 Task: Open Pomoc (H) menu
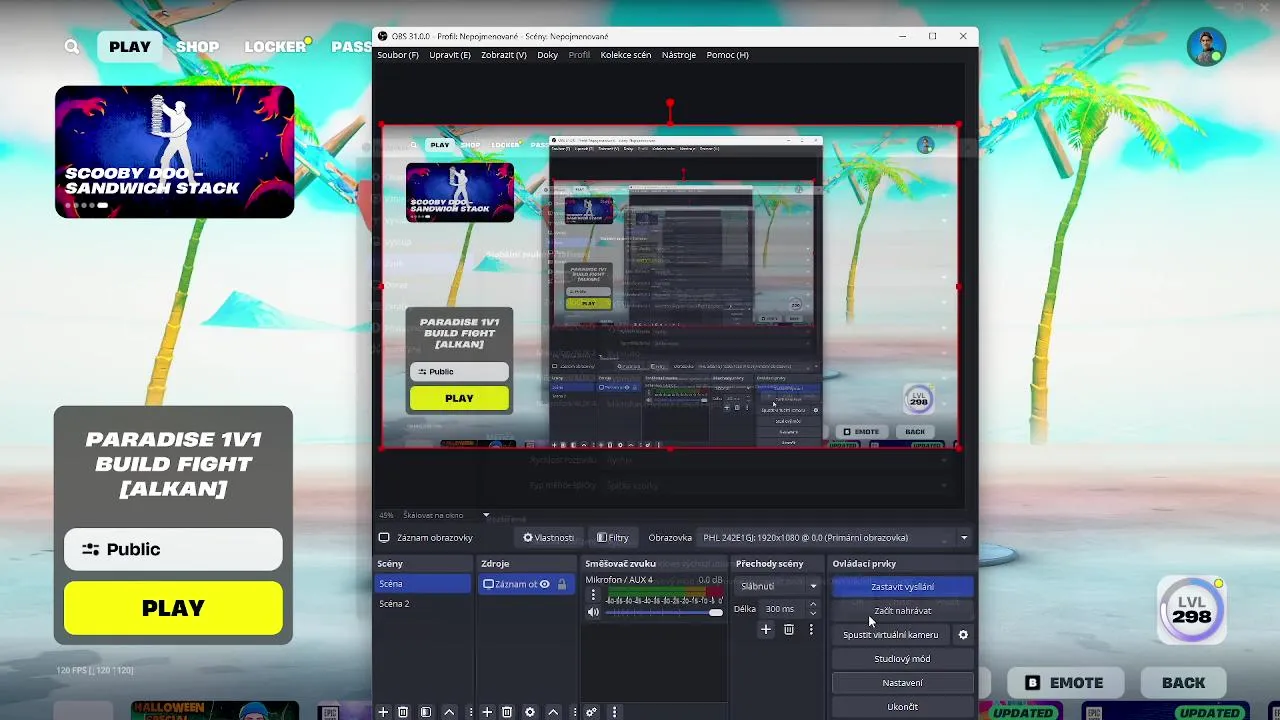728,55
